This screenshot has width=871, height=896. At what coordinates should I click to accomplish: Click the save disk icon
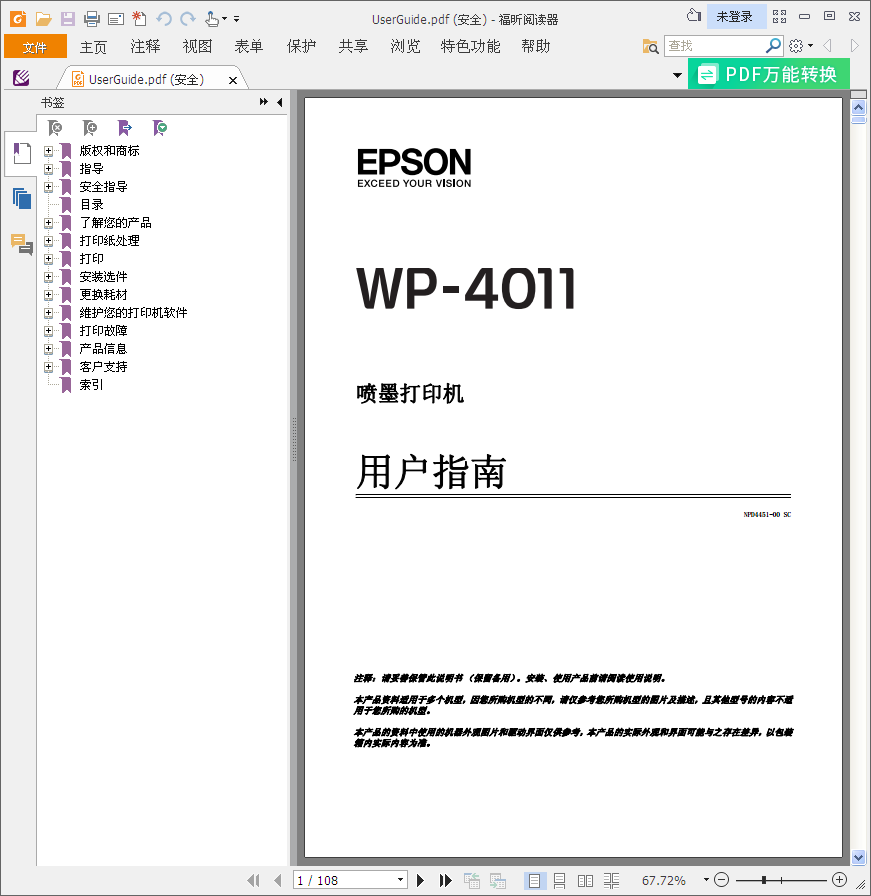coord(67,19)
